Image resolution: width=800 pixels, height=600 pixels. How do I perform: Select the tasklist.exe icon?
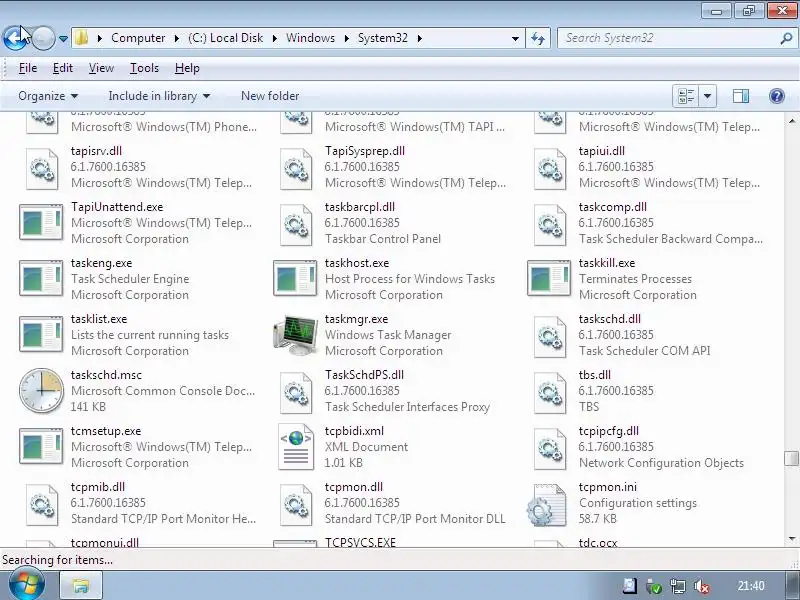[41, 335]
